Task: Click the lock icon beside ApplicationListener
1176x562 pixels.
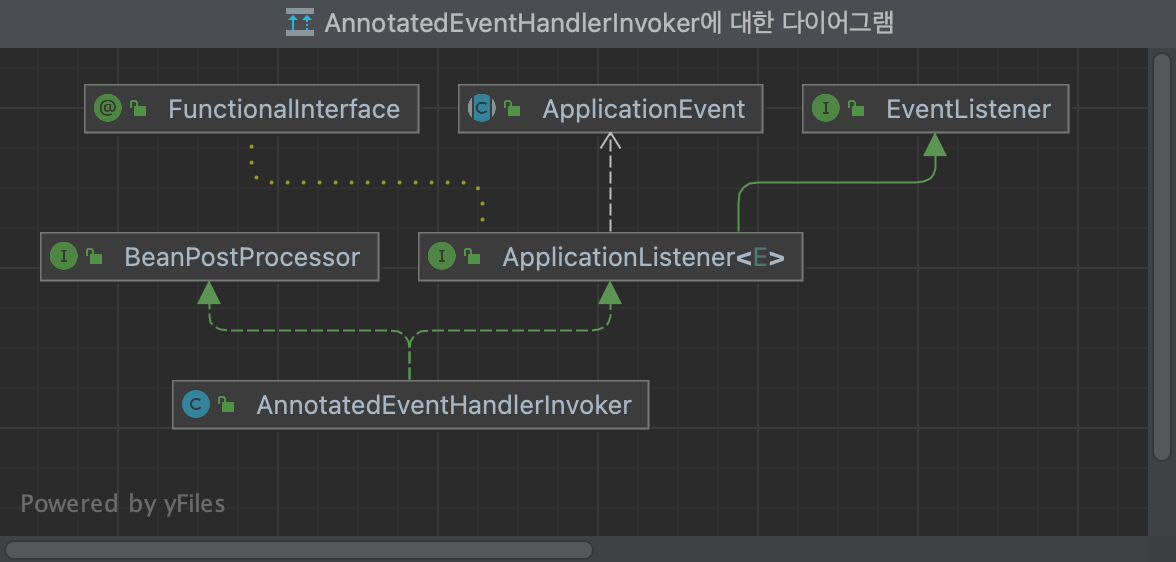Action: pos(472,257)
